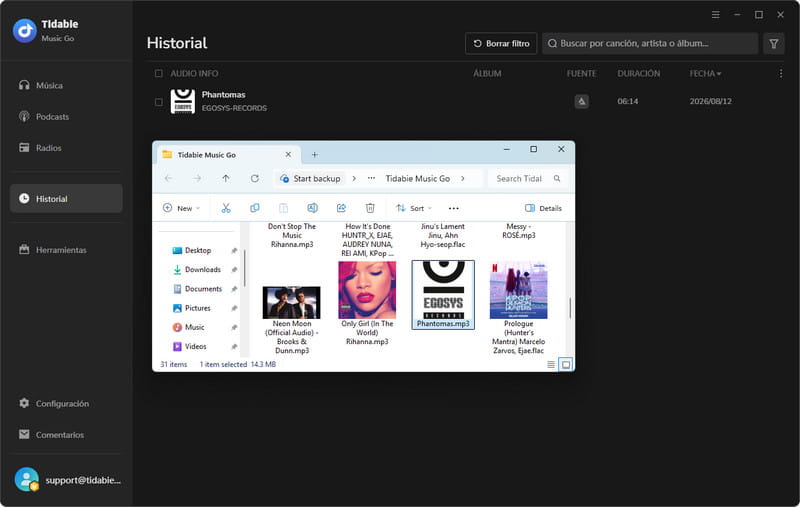Open the Sort dropdown in Explorer

coord(414,208)
